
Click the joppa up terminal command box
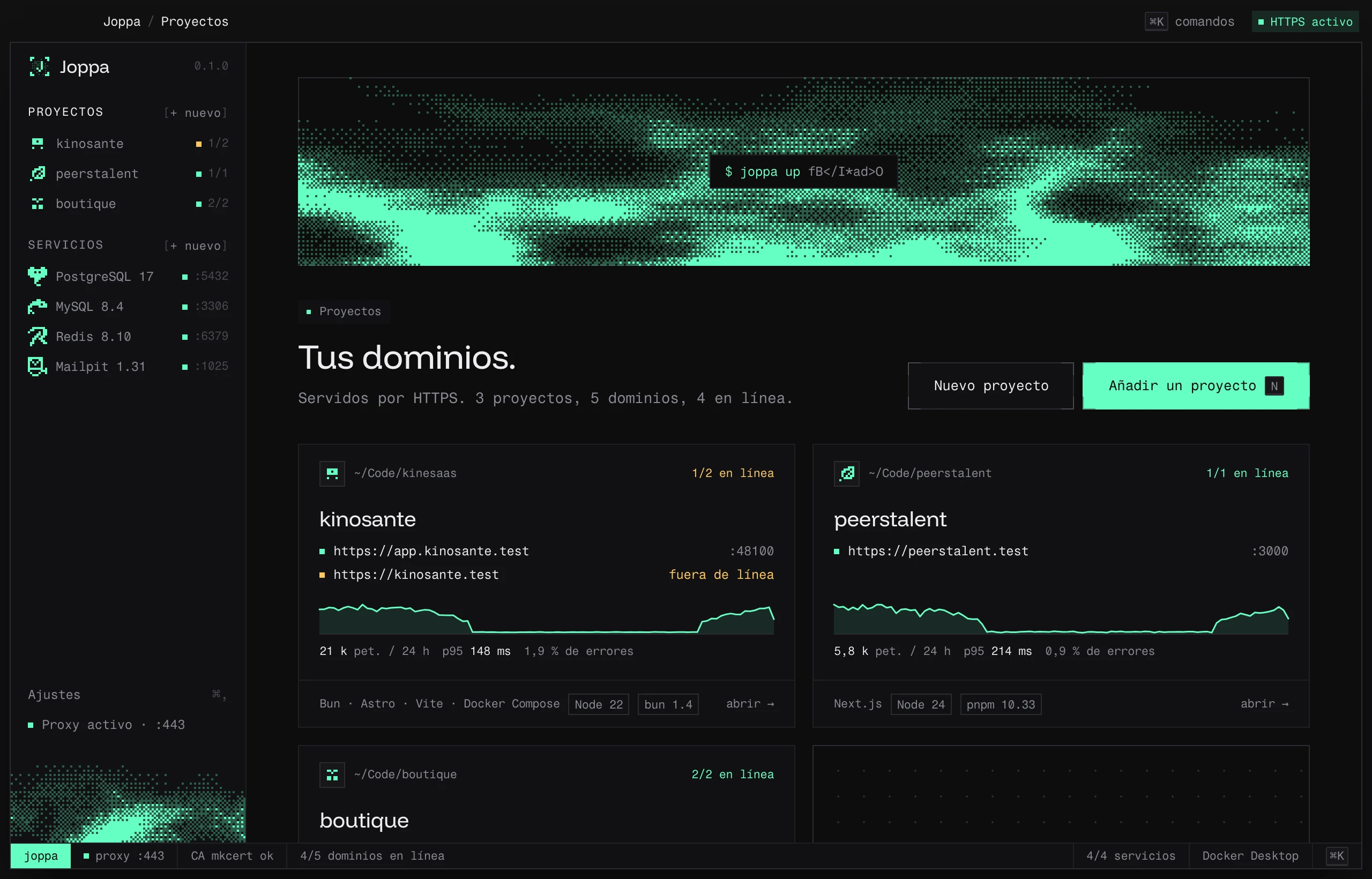(x=803, y=172)
